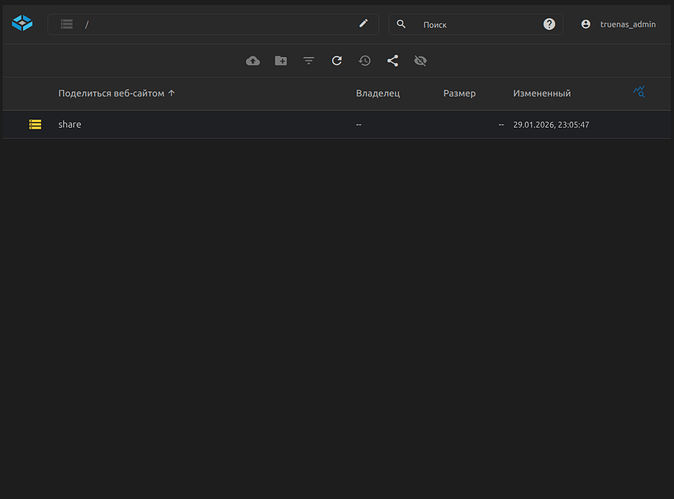Viewport: 674px width, 499px height.
Task: Click the new folder icon
Action: coord(281,61)
